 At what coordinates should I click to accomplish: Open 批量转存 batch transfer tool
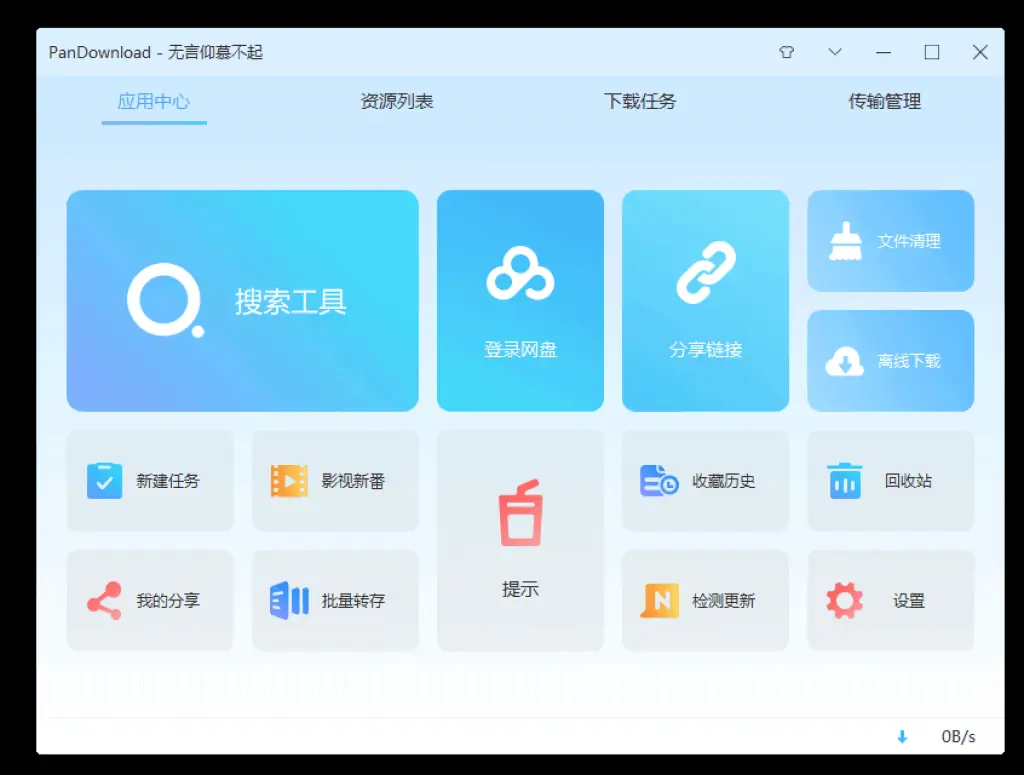pyautogui.click(x=335, y=601)
